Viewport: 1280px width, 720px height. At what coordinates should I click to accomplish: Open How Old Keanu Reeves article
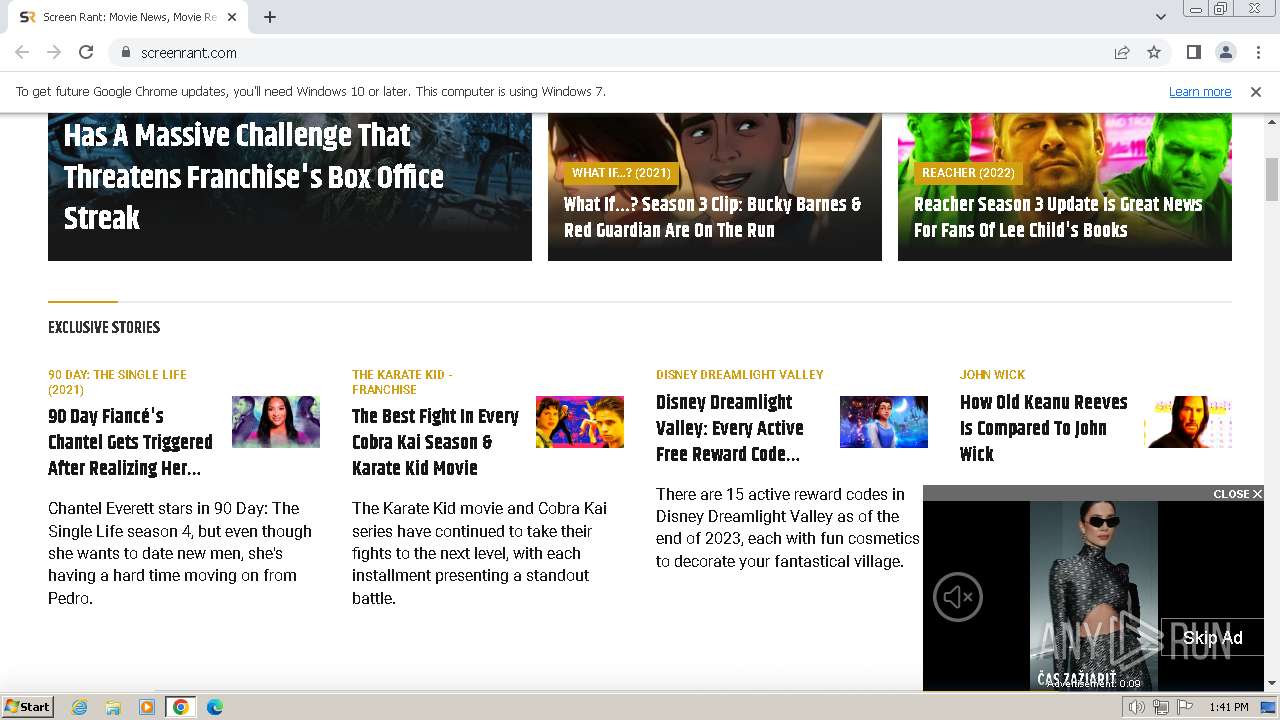click(x=1044, y=428)
